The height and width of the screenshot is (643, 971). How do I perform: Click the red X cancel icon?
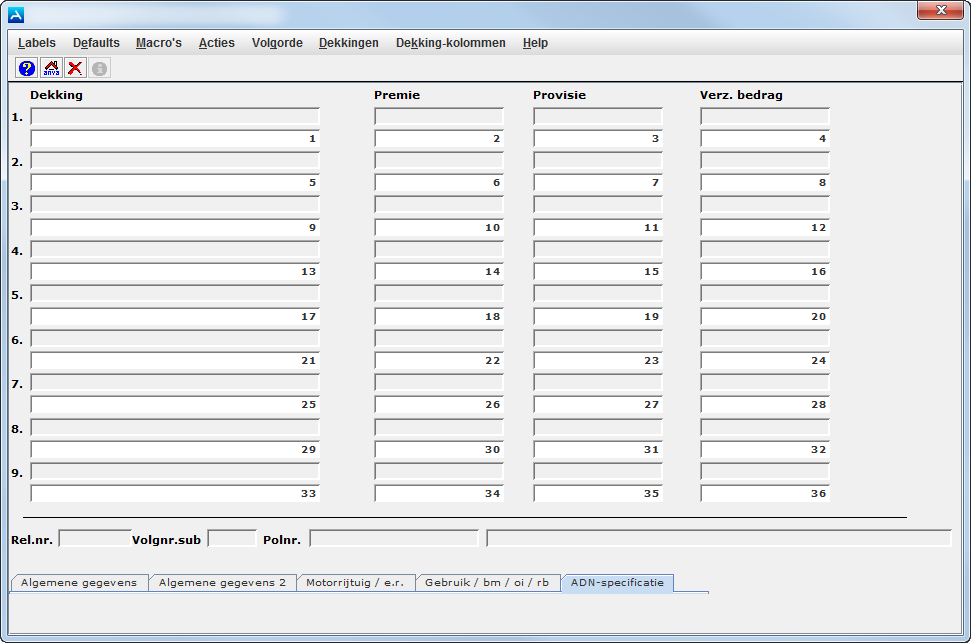tap(76, 67)
